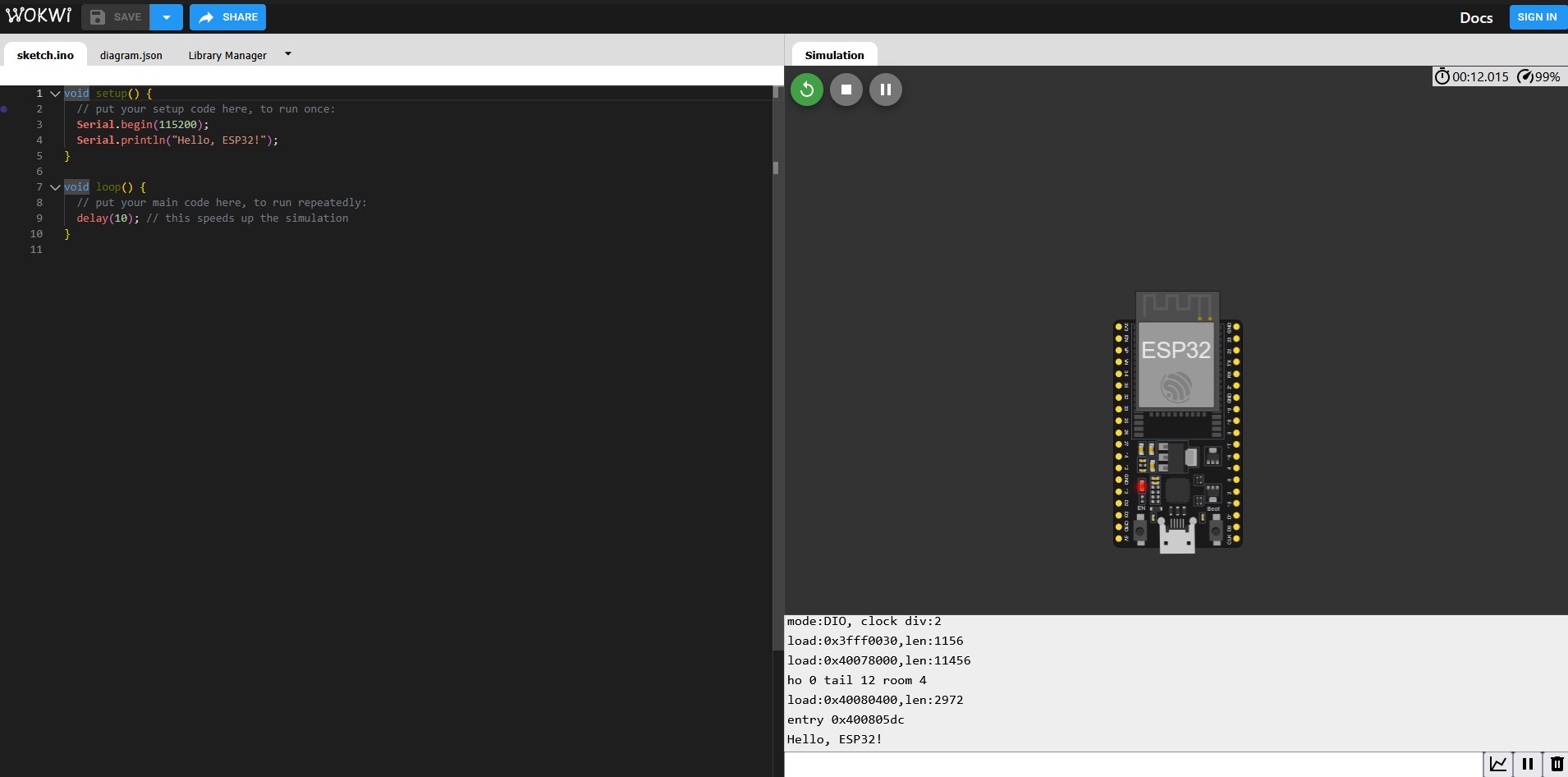Click the simulation speed gauge icon
Viewport: 1568px width, 777px height.
(x=1525, y=76)
